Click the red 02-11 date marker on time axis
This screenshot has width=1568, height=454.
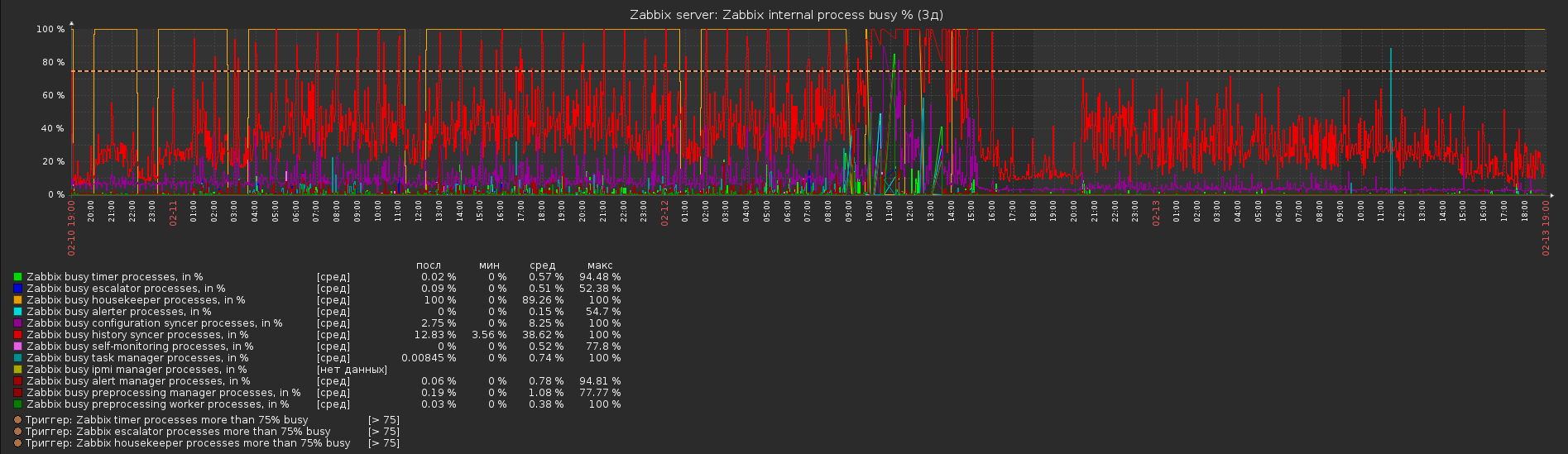point(174,213)
